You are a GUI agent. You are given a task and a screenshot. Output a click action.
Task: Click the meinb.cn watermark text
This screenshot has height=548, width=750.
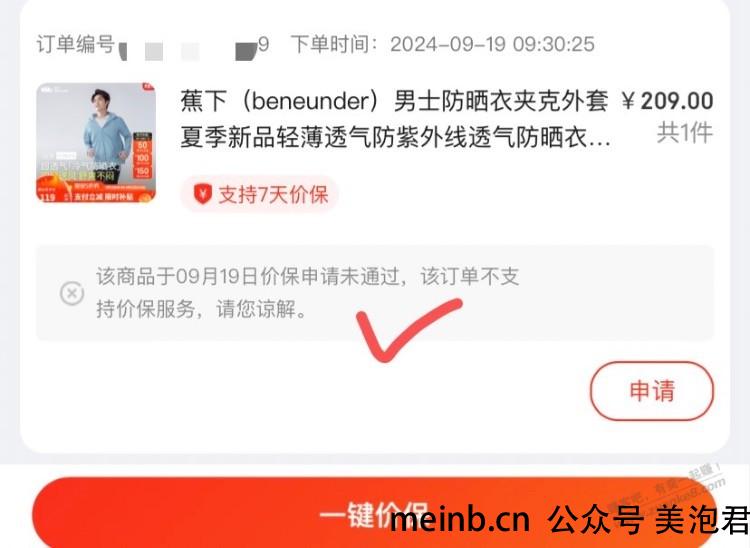[x=460, y=520]
